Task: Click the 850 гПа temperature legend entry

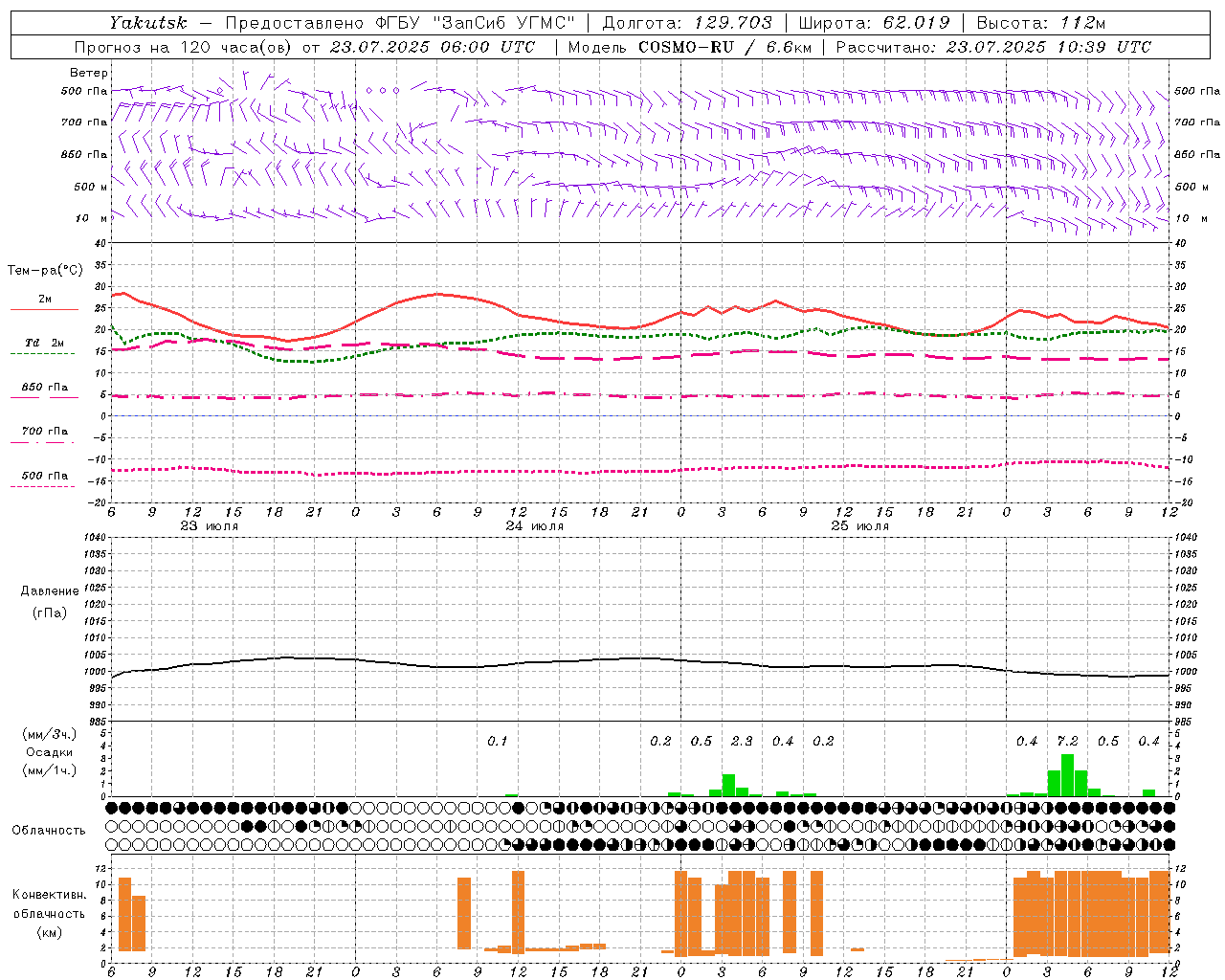Action: [x=44, y=390]
